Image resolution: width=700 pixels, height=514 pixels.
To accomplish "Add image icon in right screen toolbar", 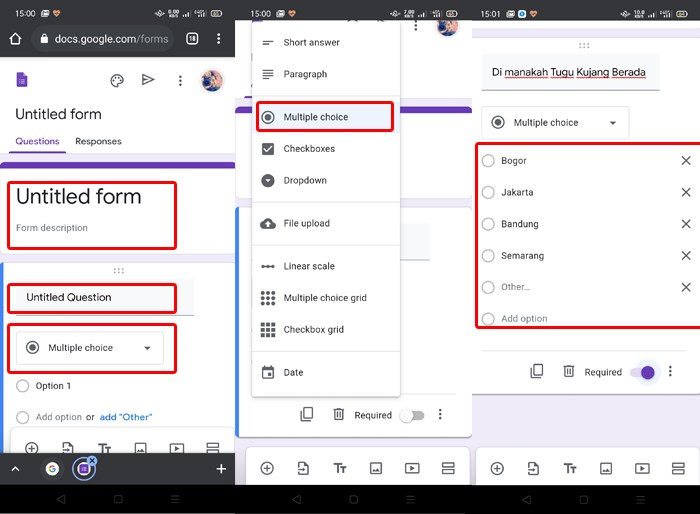I will 606,468.
